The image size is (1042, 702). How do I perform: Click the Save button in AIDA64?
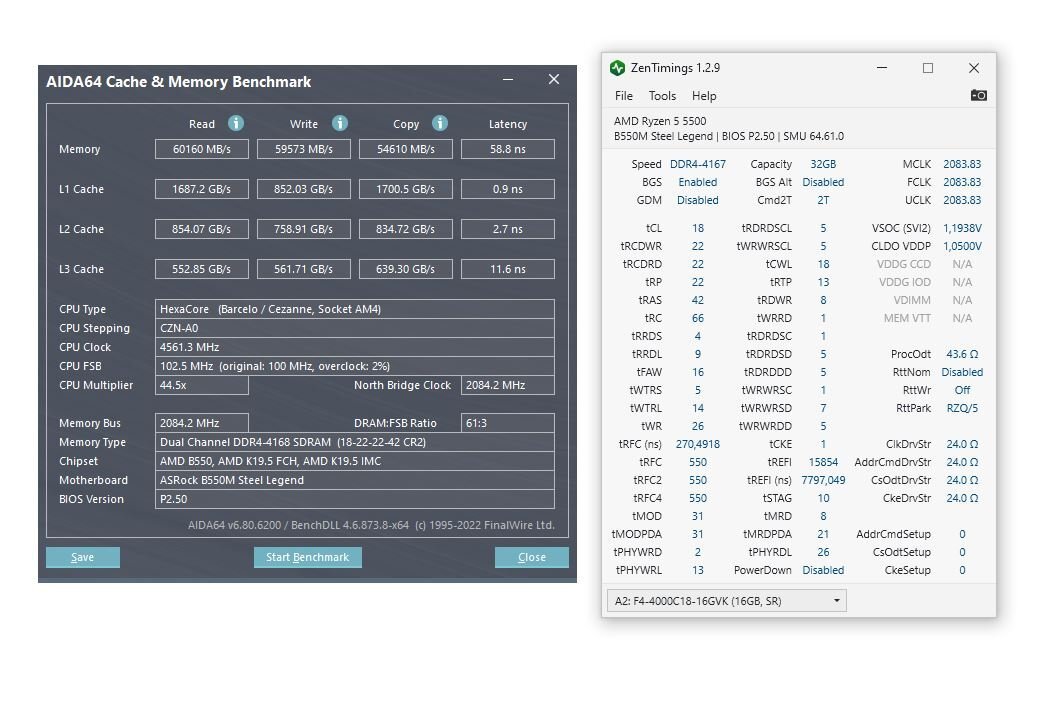click(82, 557)
